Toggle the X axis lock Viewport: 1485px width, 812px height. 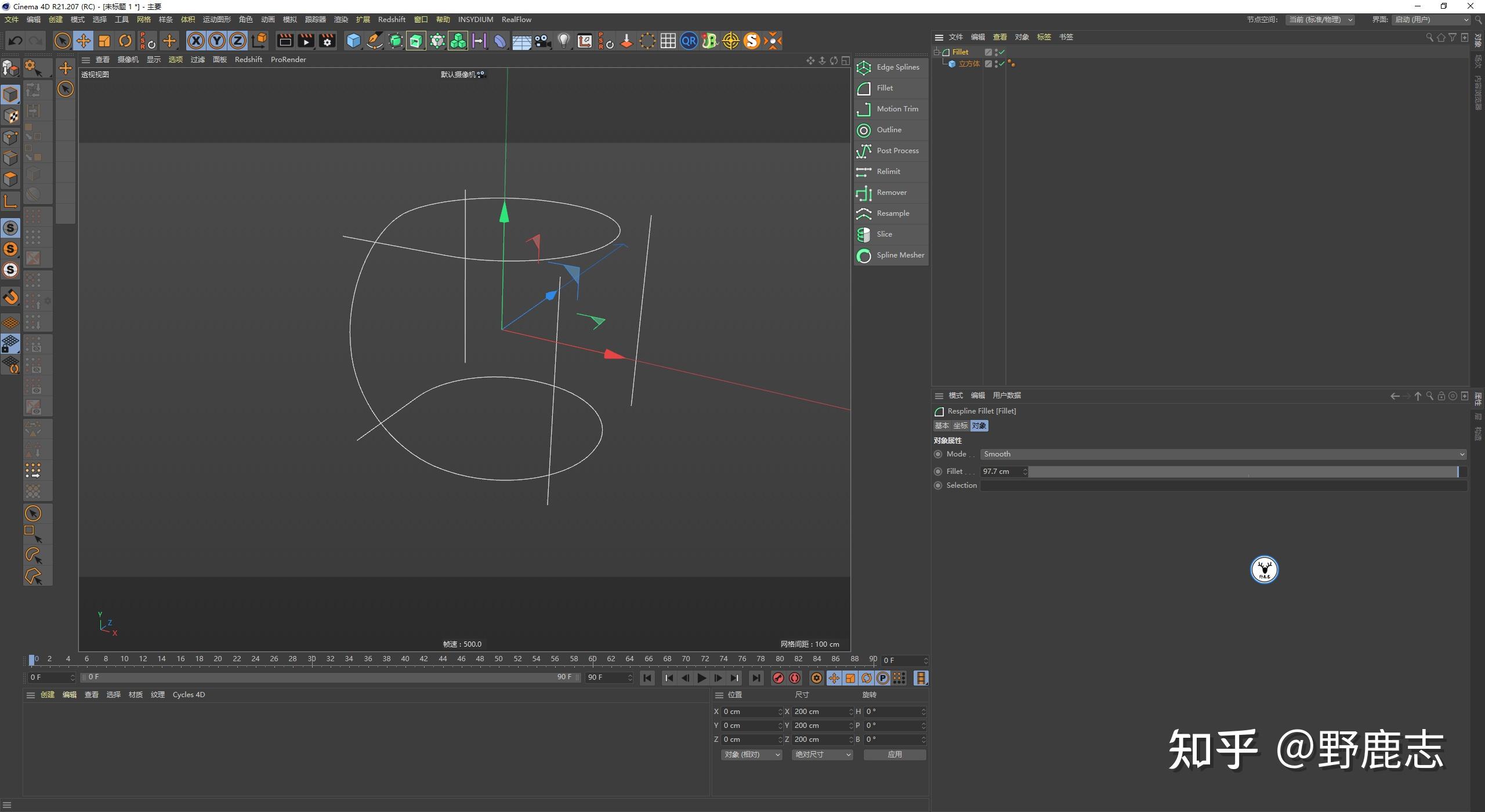click(x=196, y=41)
